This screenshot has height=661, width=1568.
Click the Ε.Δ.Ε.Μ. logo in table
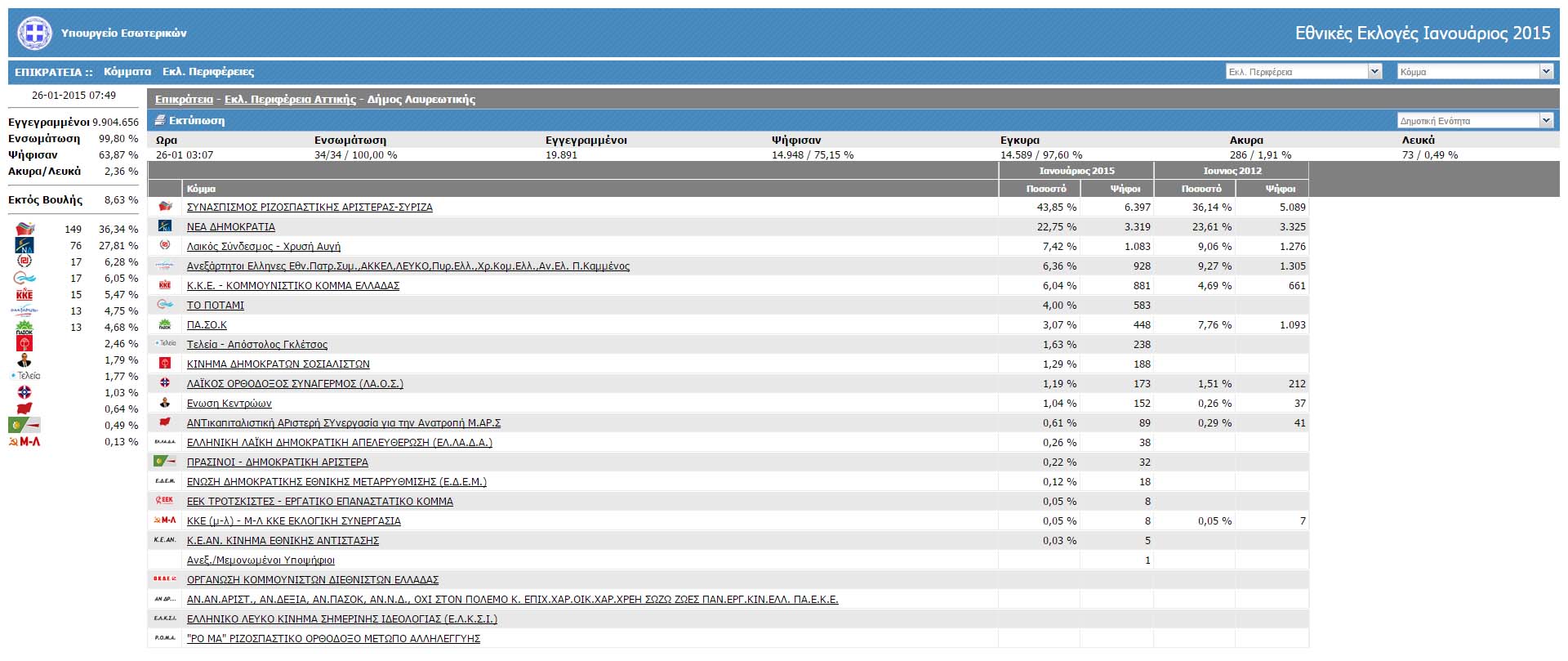click(x=165, y=481)
